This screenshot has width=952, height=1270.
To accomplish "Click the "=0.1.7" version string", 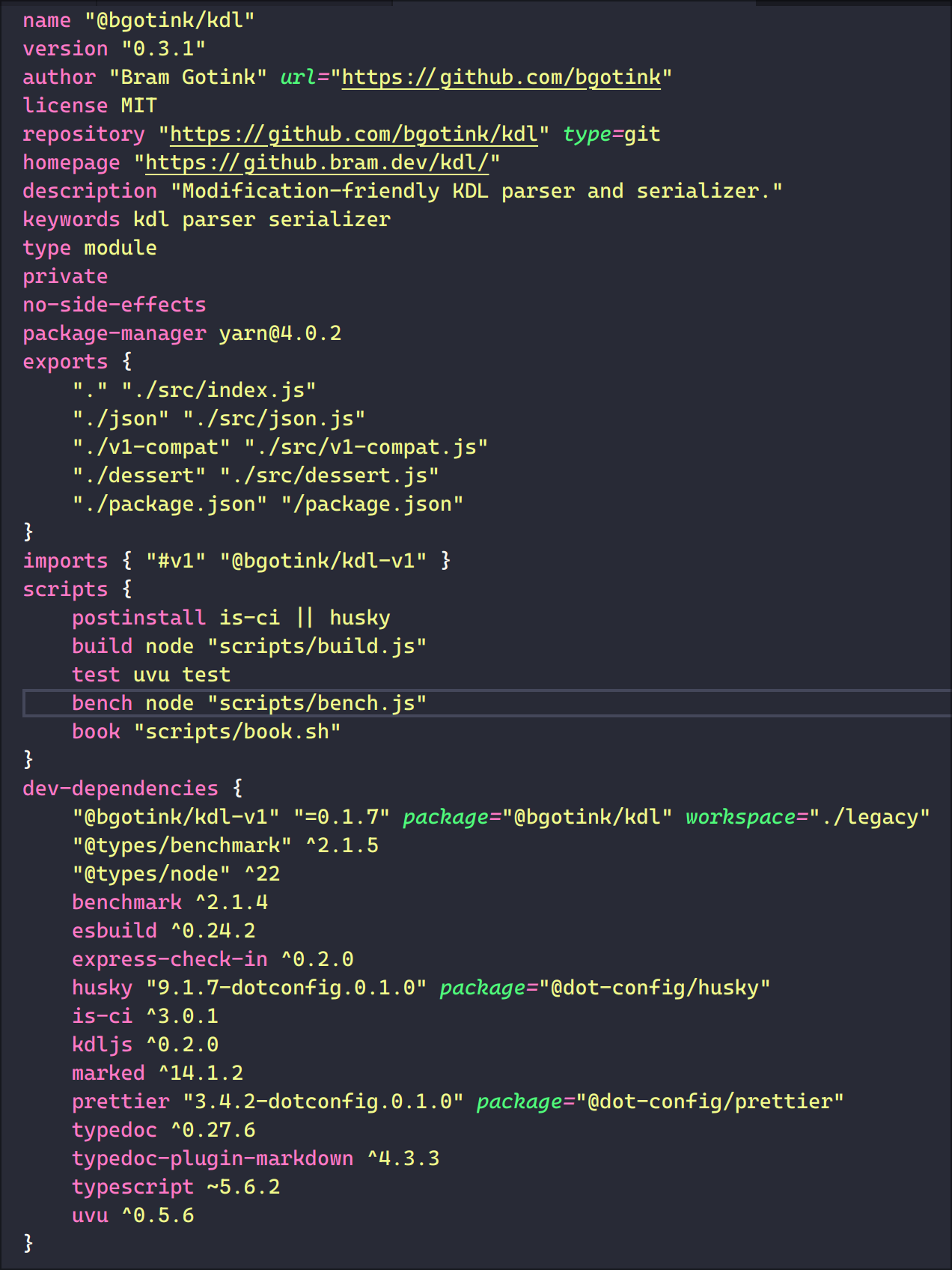I will pos(341,817).
